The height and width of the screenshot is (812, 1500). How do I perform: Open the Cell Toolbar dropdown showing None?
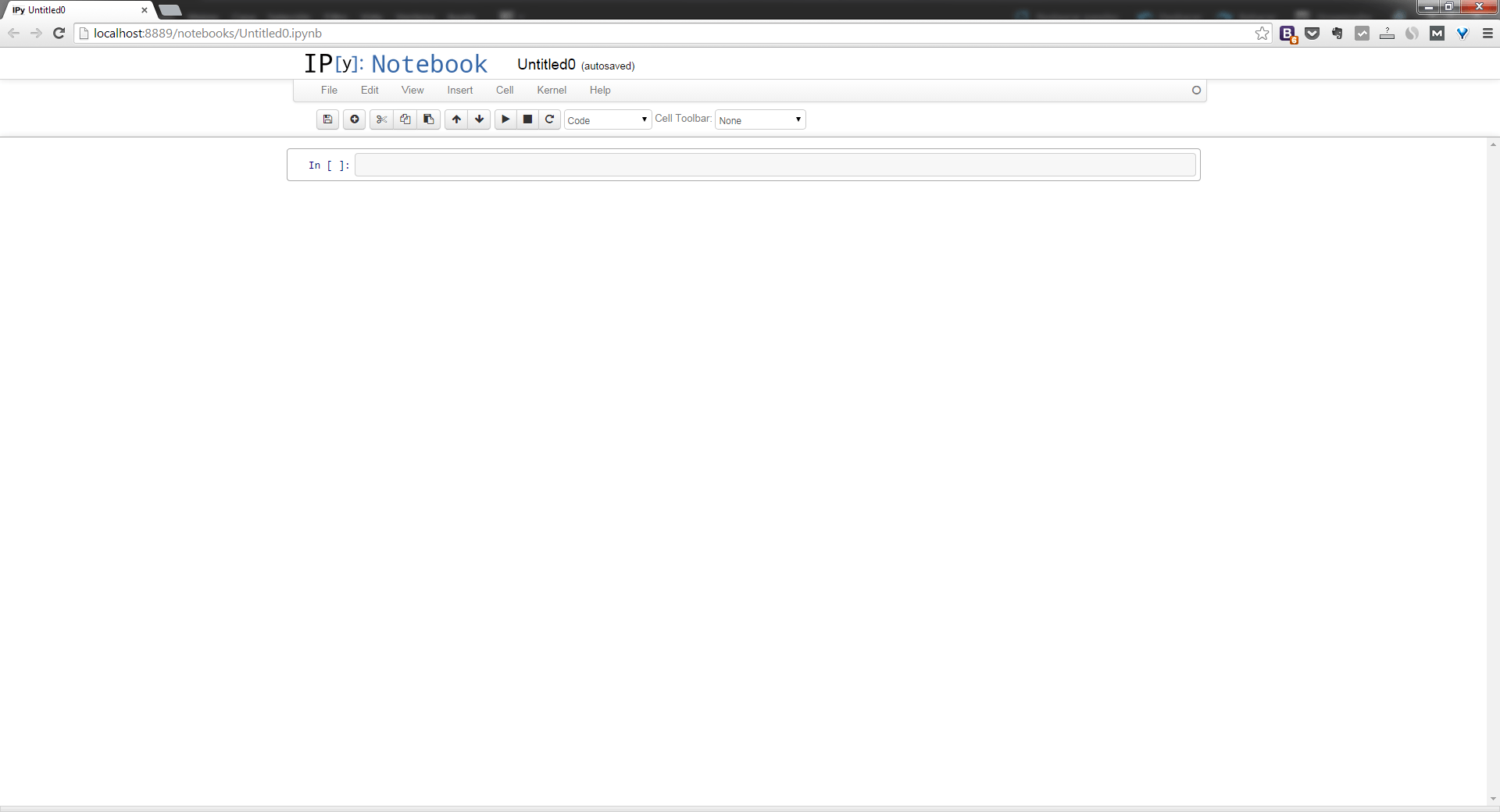[759, 119]
